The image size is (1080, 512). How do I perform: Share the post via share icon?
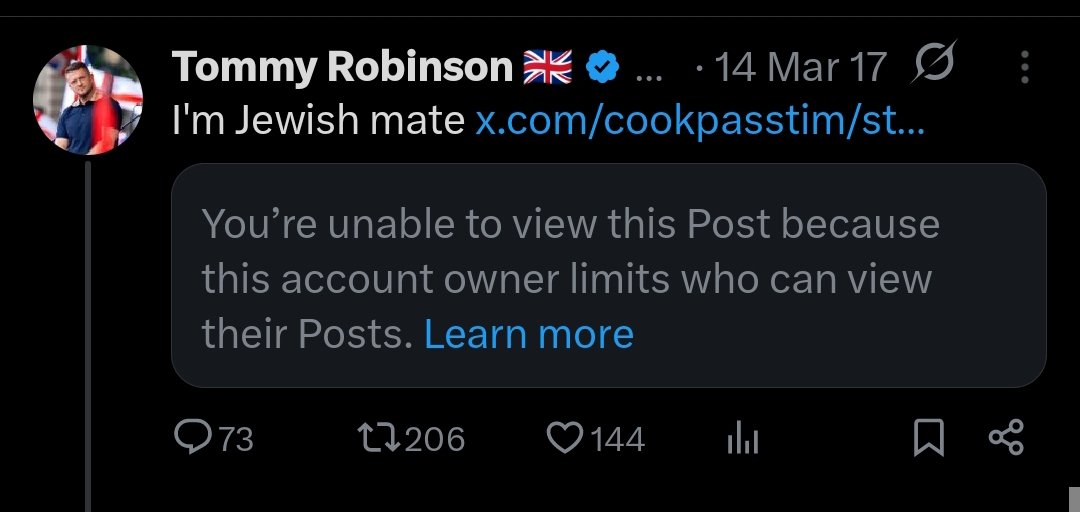[x=1006, y=438]
